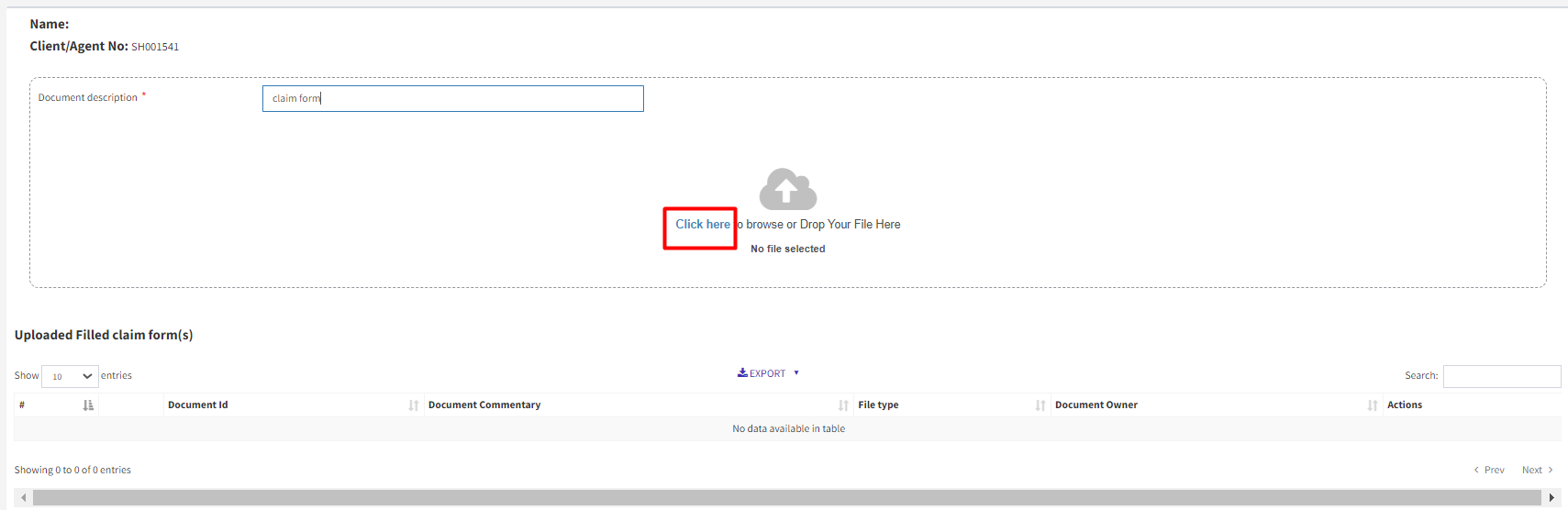Click the cloud upload icon
The width and height of the screenshot is (1568, 510).
(787, 189)
